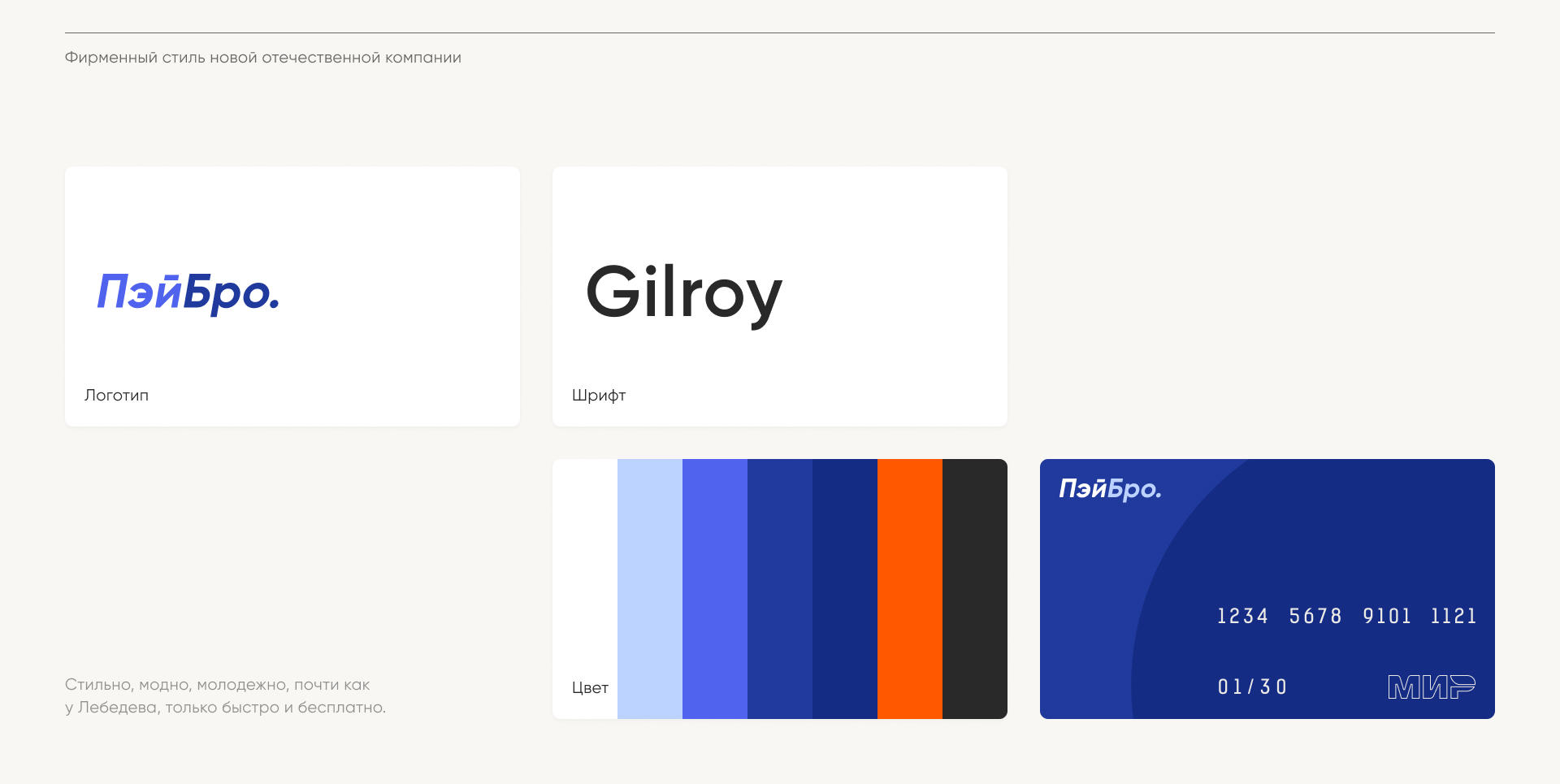Click the Gilroy font sample text
1560x784 pixels.
(683, 293)
